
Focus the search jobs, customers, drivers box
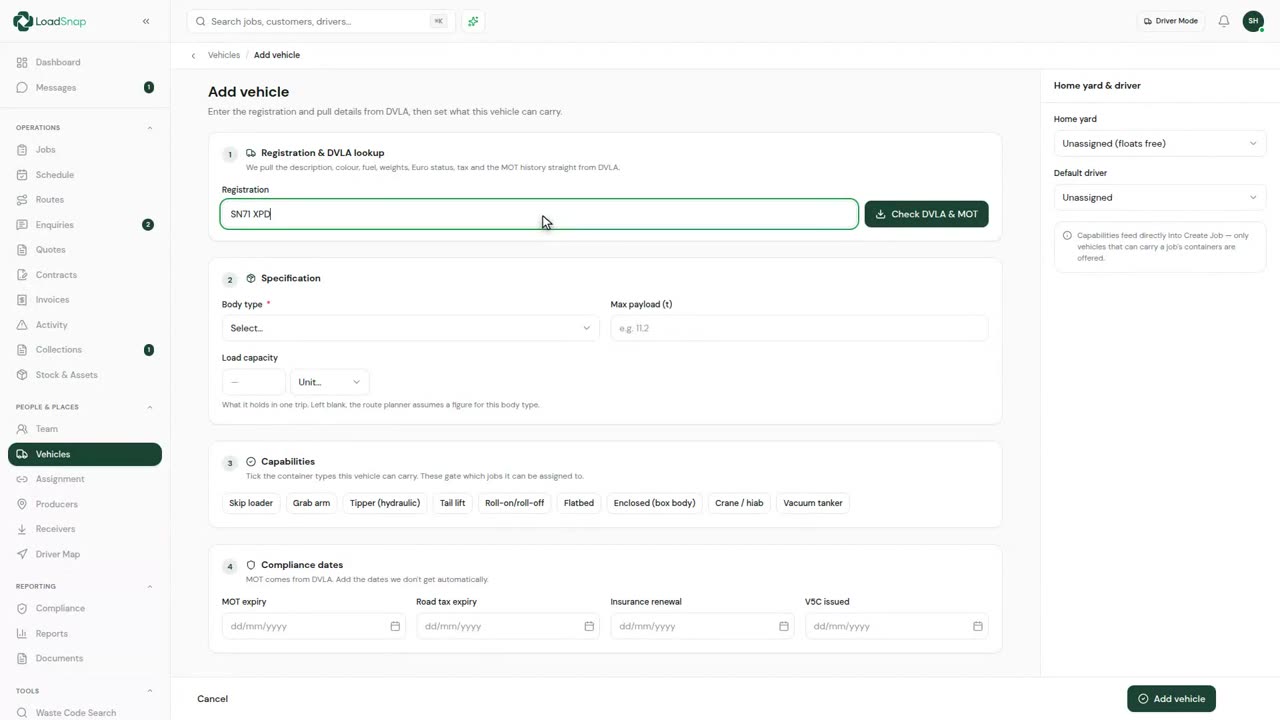[319, 21]
